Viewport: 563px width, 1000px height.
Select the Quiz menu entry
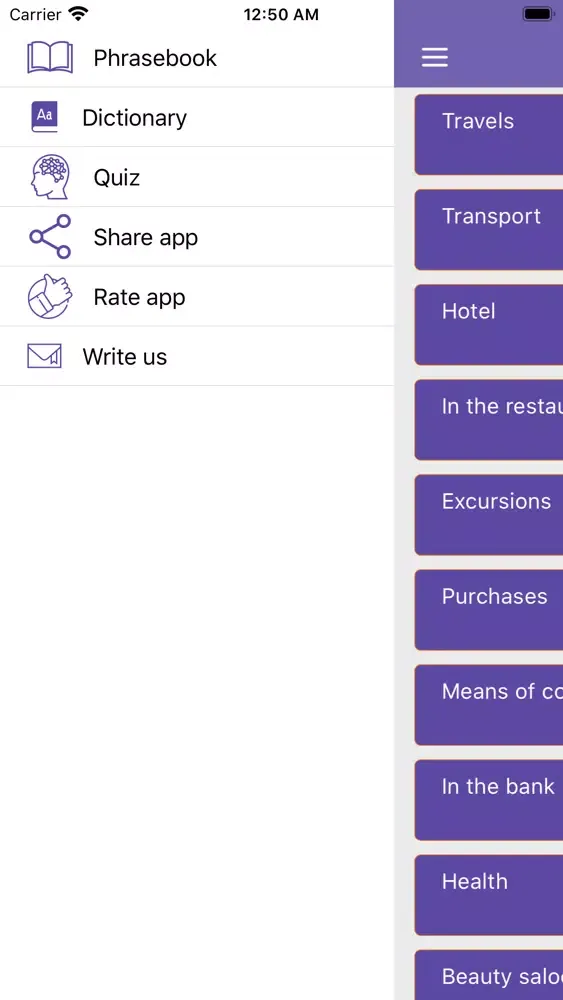[x=197, y=177]
